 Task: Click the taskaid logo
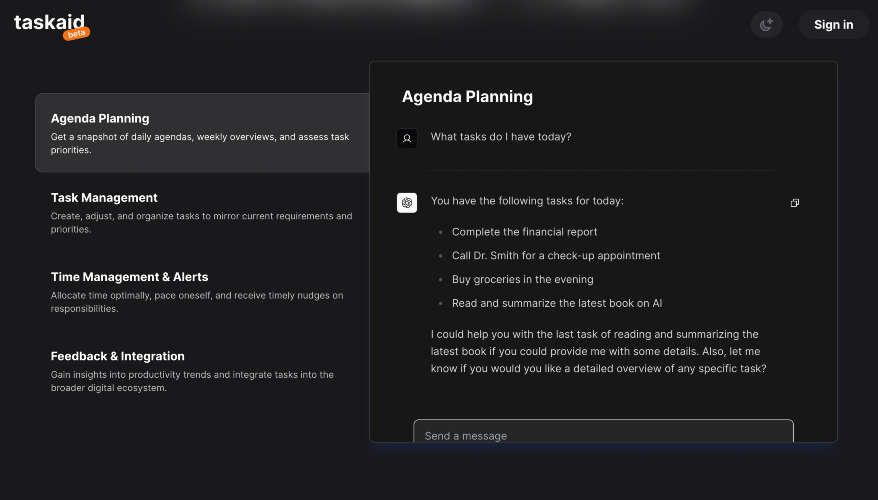[46, 23]
